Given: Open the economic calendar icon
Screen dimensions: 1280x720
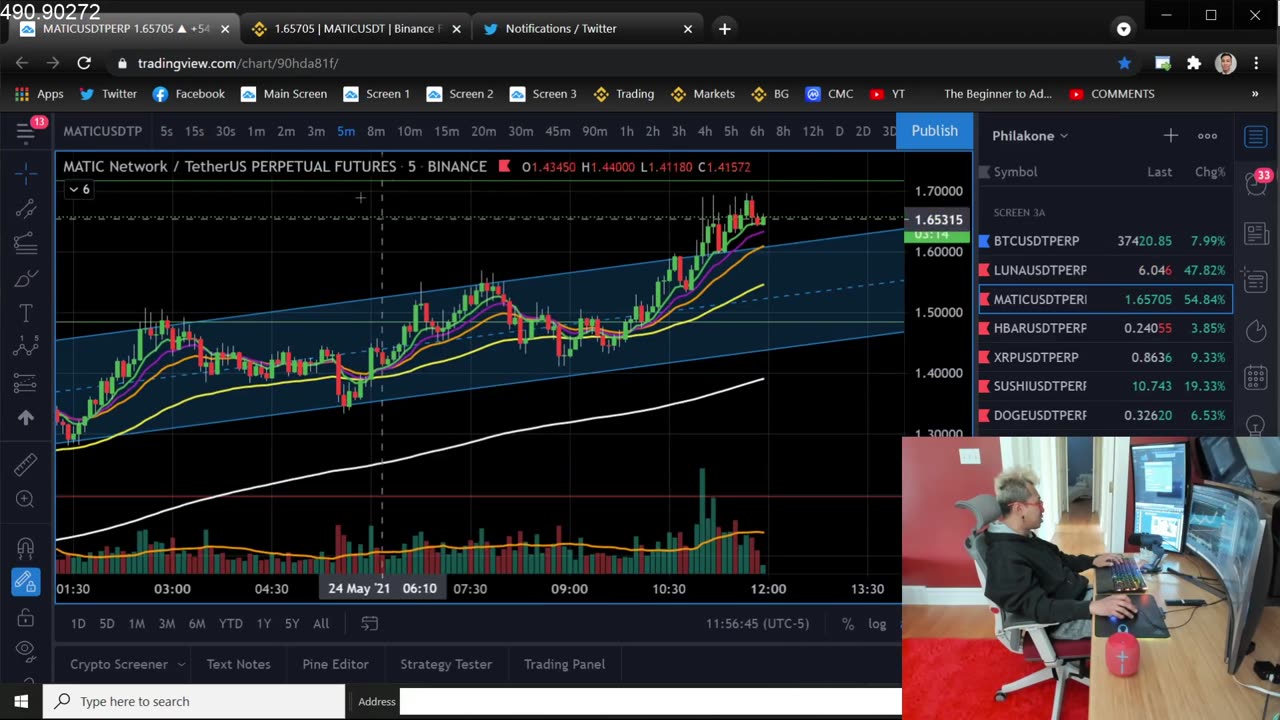Looking at the screenshot, I should pos(1256,378).
